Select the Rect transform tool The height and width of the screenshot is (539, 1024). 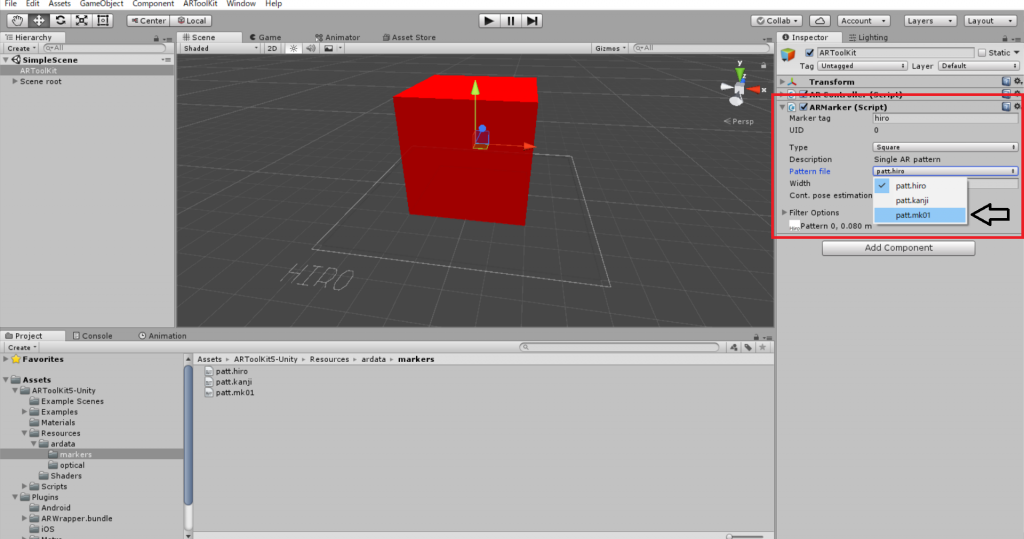[x=102, y=20]
